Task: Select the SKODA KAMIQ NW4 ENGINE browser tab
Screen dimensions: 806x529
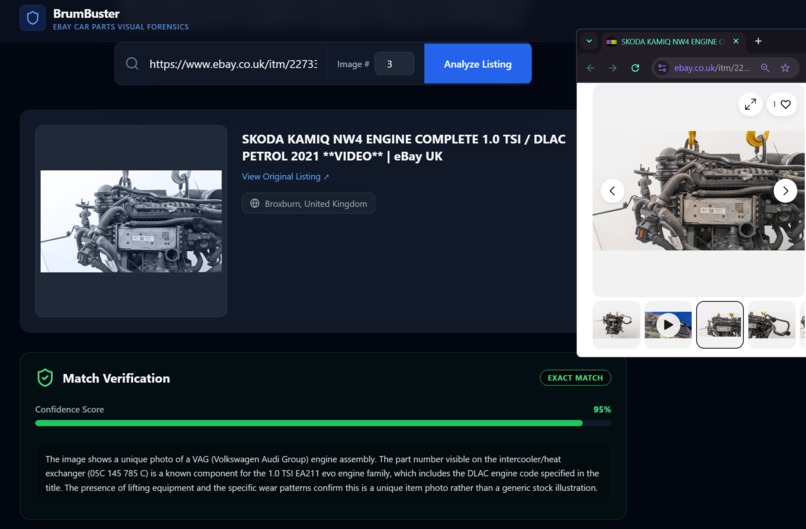Action: [672, 42]
